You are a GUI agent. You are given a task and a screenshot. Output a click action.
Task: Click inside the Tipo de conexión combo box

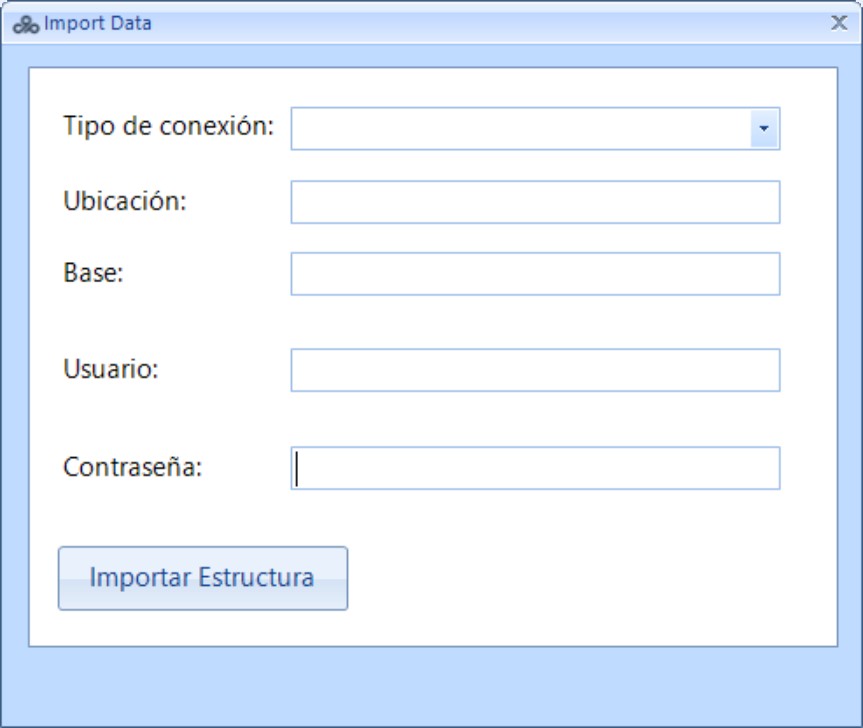[x=521, y=129]
